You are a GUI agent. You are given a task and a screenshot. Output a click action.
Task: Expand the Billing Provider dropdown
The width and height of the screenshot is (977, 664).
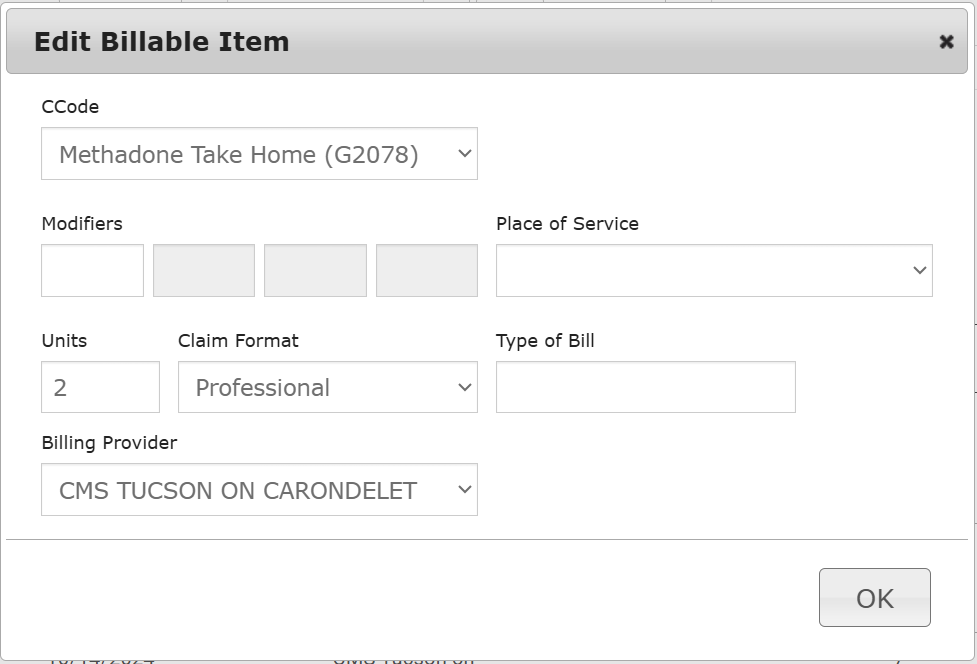point(259,490)
